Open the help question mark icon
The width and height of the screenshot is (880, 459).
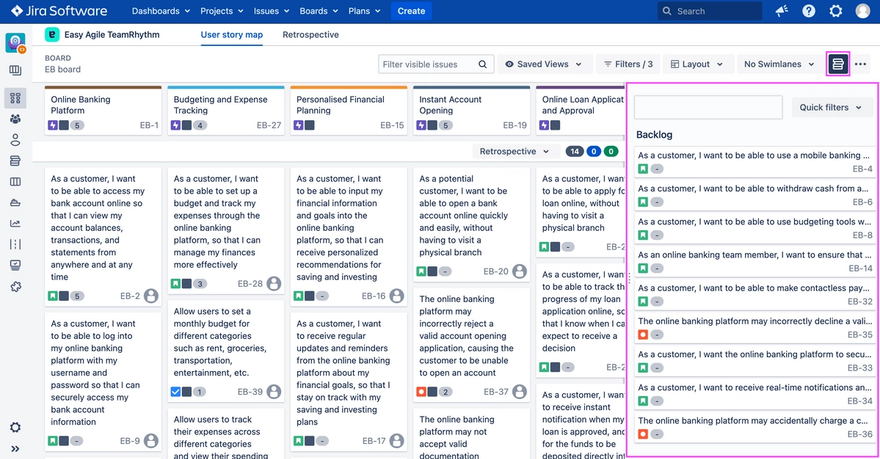point(809,11)
